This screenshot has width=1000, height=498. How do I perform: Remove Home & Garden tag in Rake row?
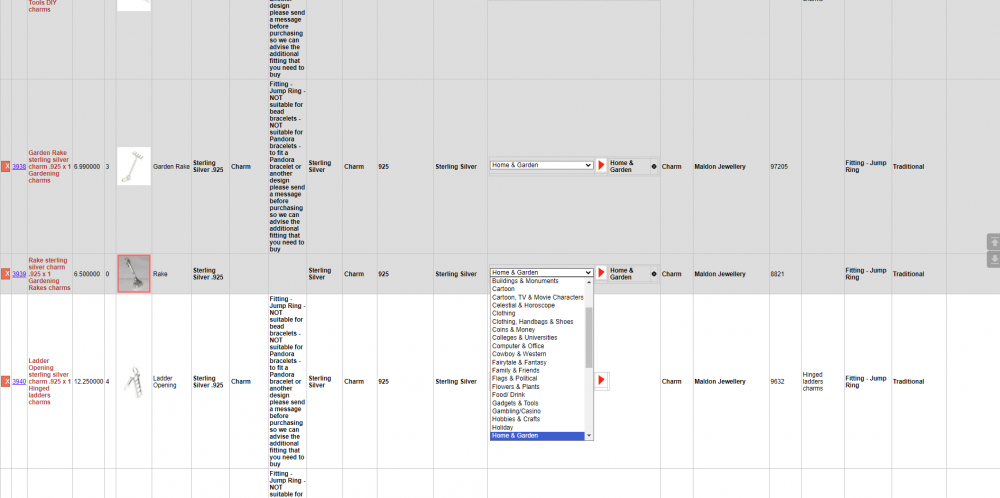tap(654, 274)
